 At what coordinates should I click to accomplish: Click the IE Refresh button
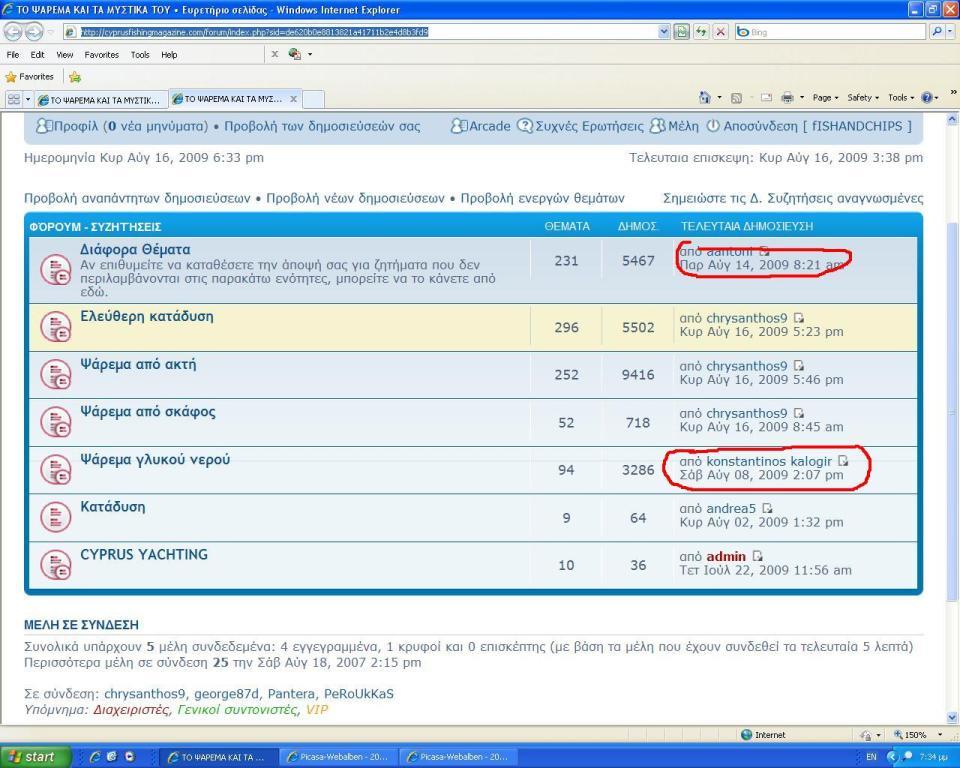tap(701, 32)
